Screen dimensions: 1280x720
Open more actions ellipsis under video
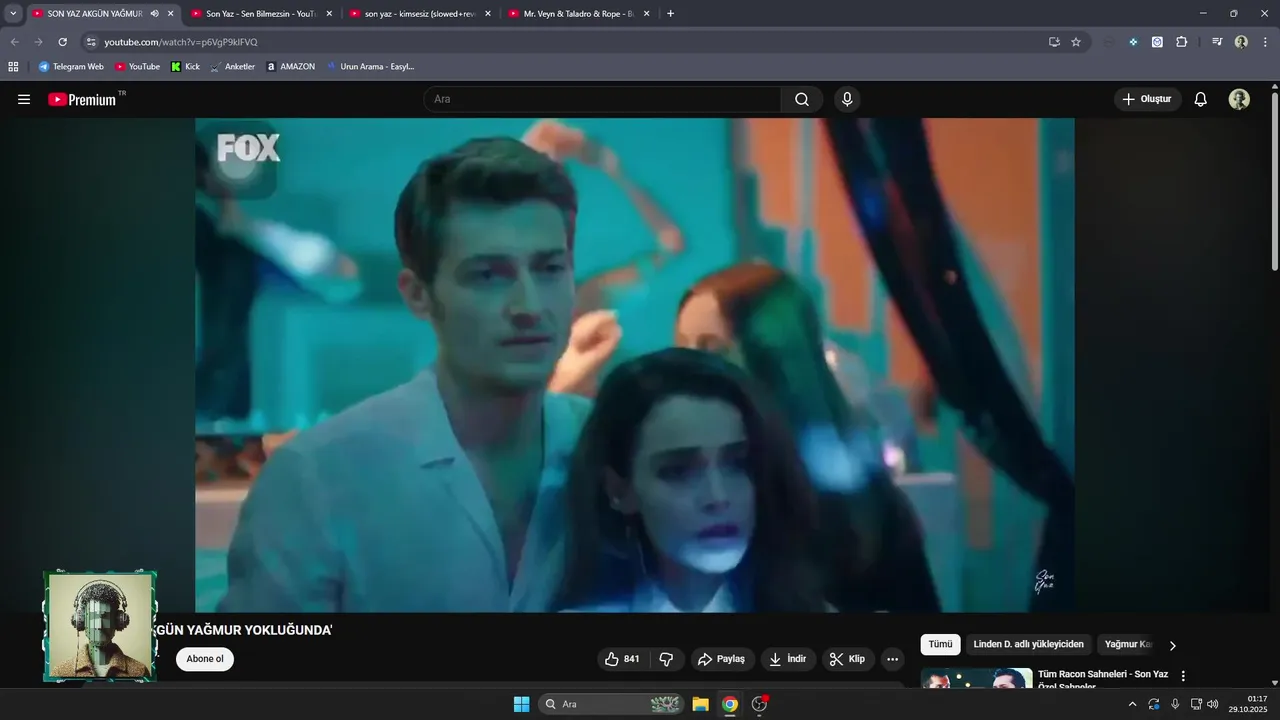(892, 659)
